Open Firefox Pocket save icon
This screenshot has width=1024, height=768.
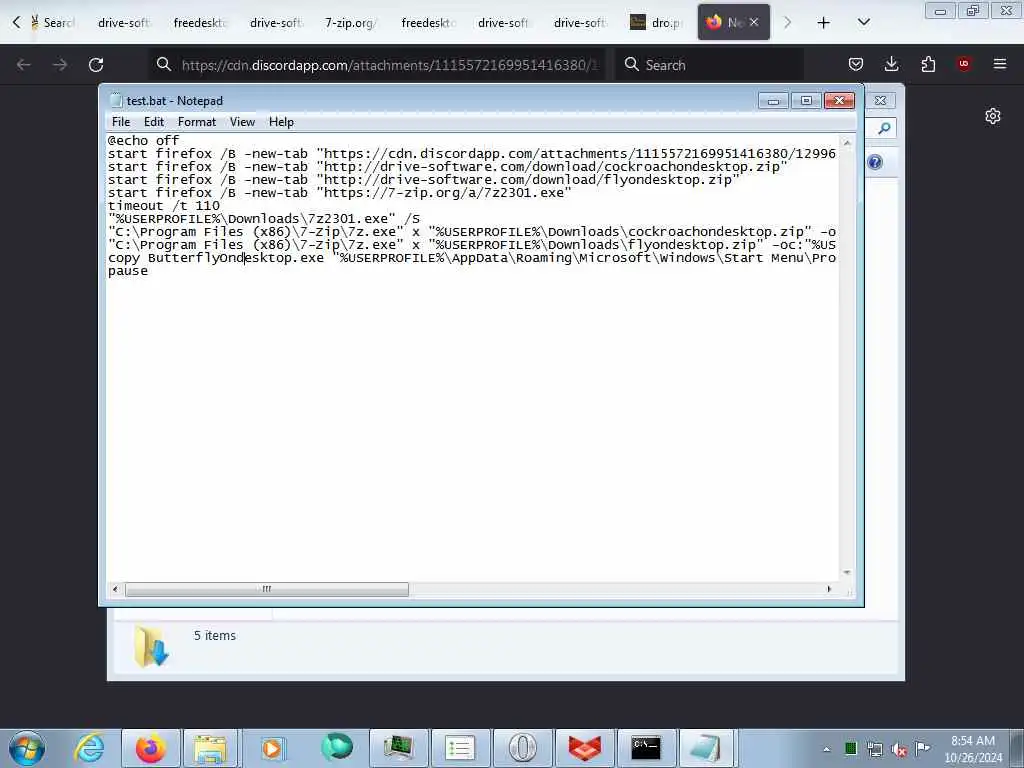[856, 64]
